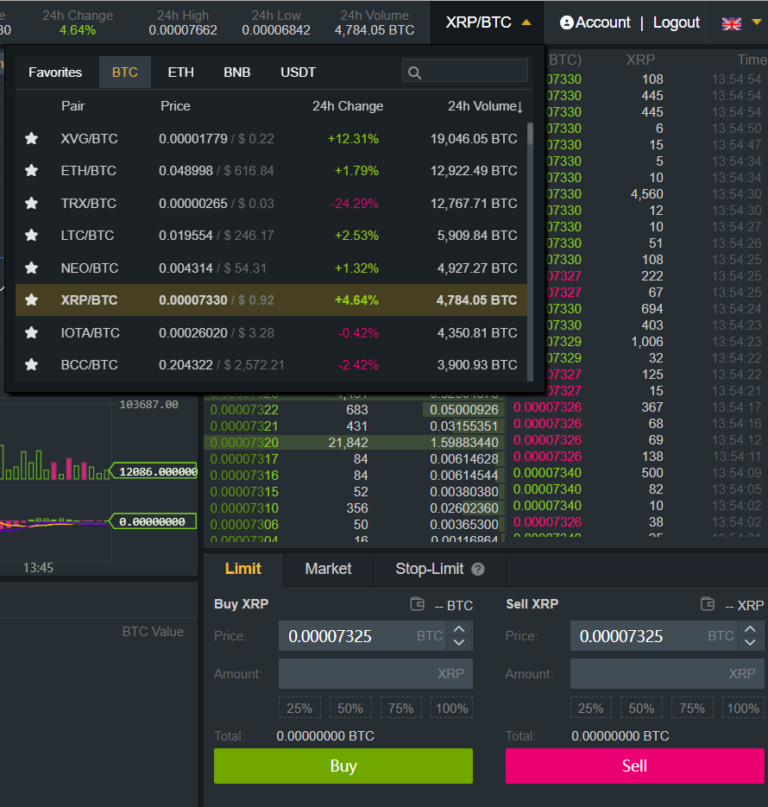Click order book bid price 0.00007310
This screenshot has width=768, height=807.
pyautogui.click(x=244, y=508)
